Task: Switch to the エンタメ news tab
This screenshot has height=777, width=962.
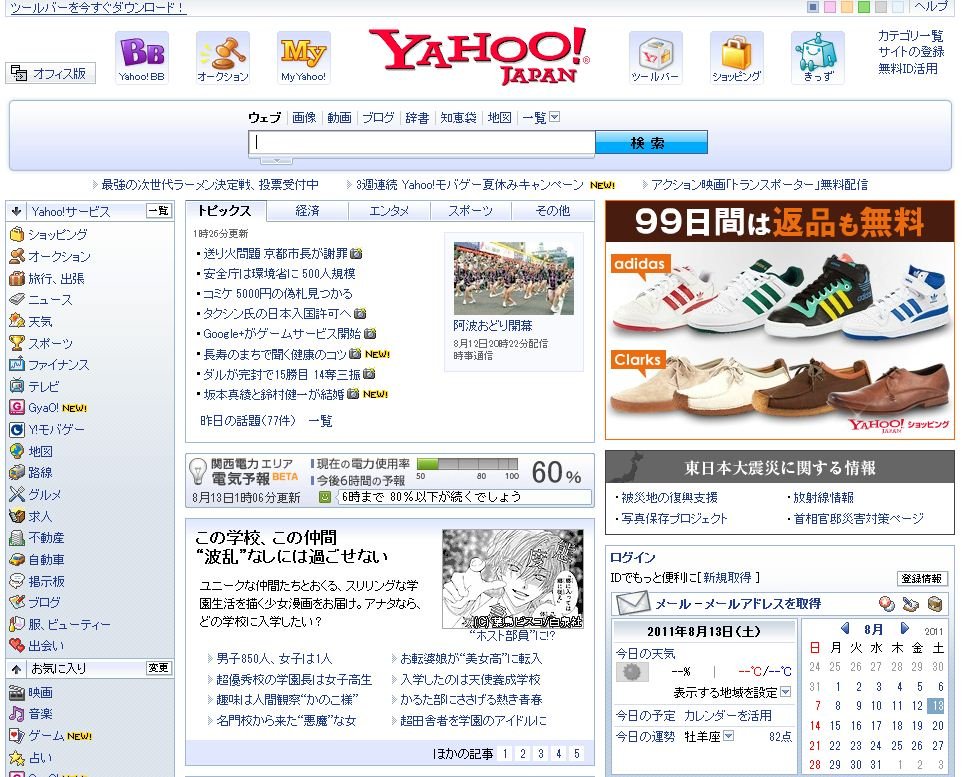Action: 389,211
